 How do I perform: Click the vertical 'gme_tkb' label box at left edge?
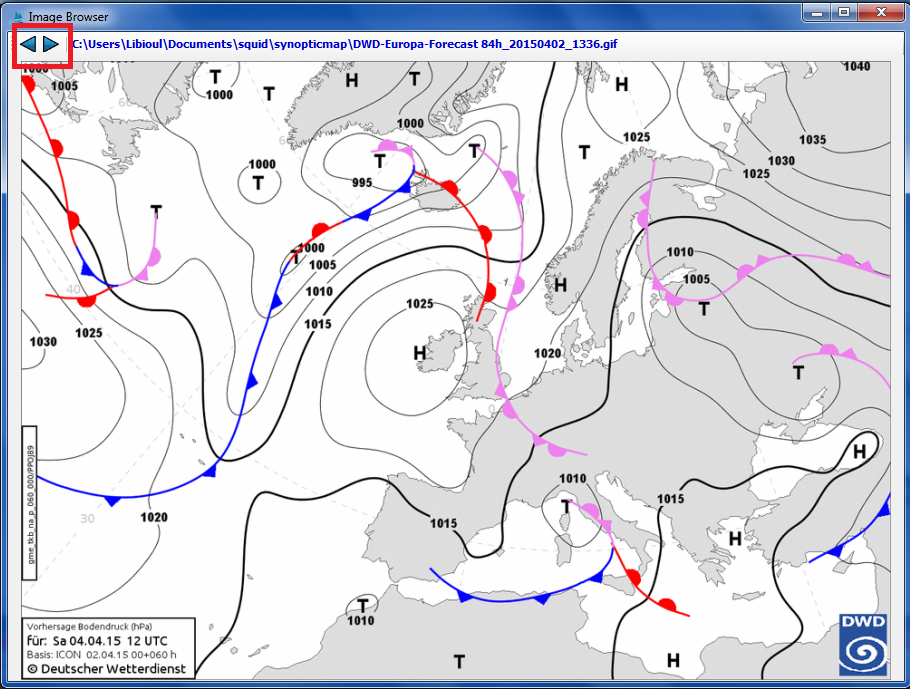31,503
